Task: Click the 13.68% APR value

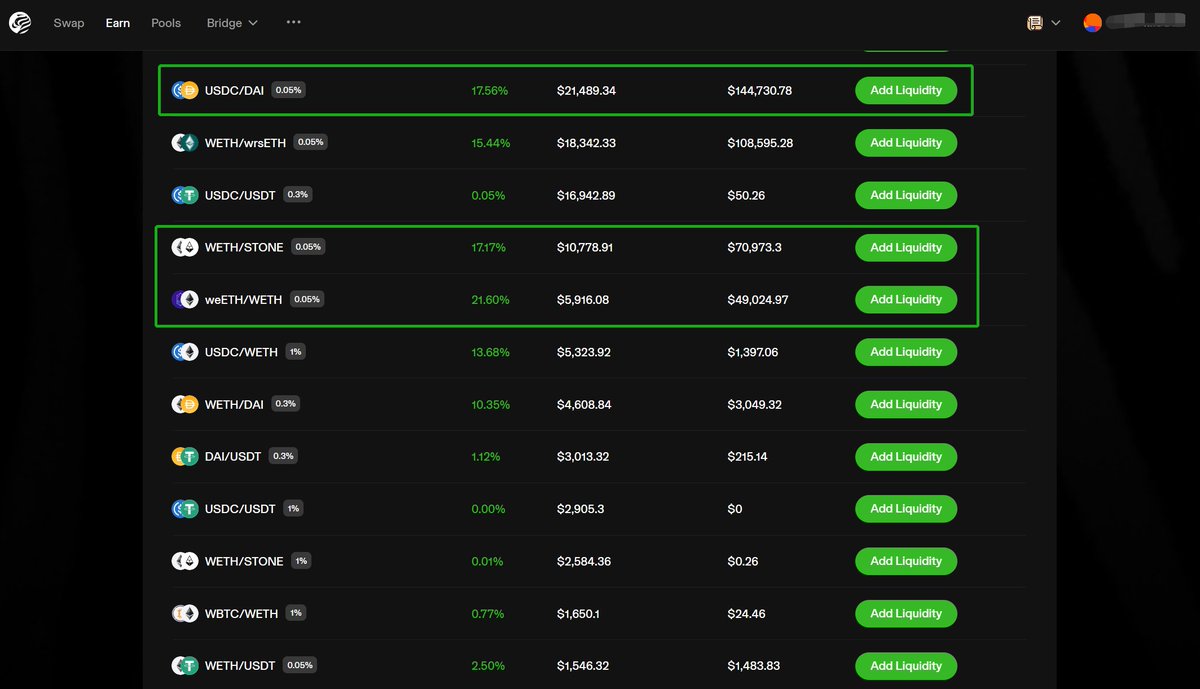Action: pos(491,352)
